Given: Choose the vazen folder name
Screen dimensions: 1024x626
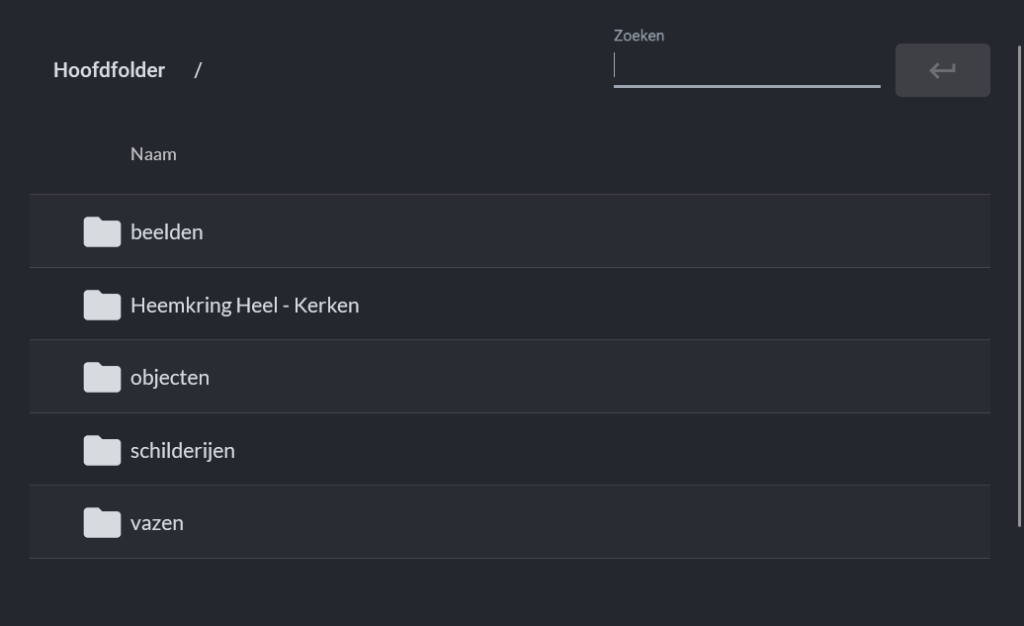Looking at the screenshot, I should [x=157, y=523].
